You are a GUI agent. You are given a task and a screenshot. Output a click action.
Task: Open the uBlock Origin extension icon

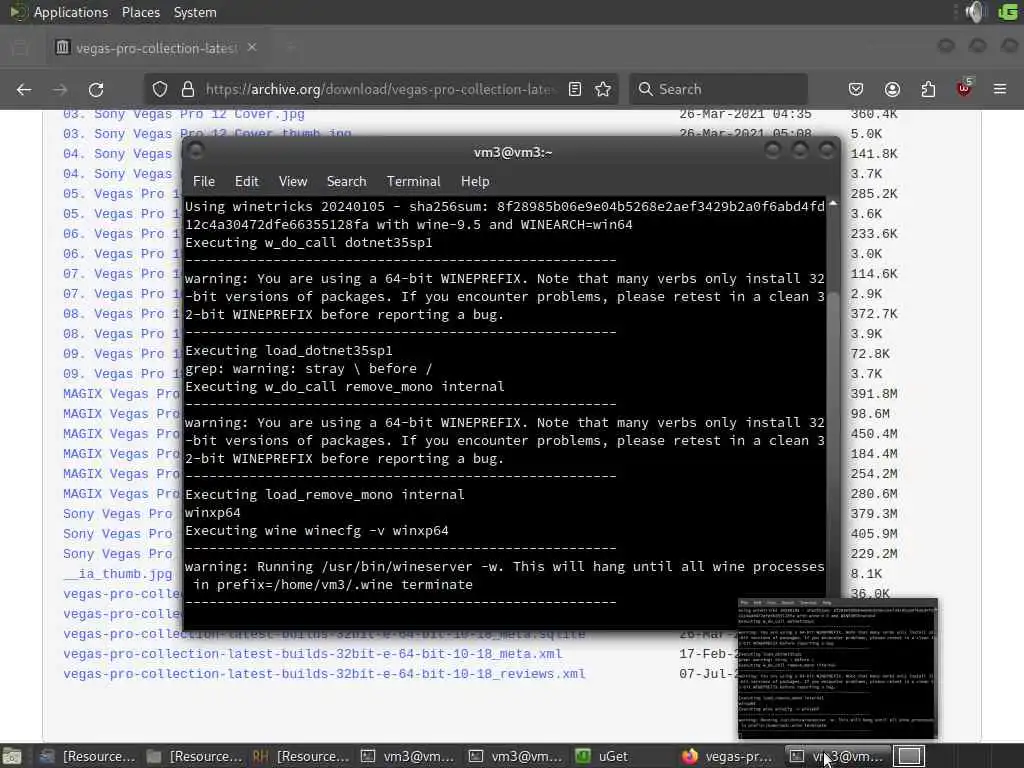pos(964,88)
